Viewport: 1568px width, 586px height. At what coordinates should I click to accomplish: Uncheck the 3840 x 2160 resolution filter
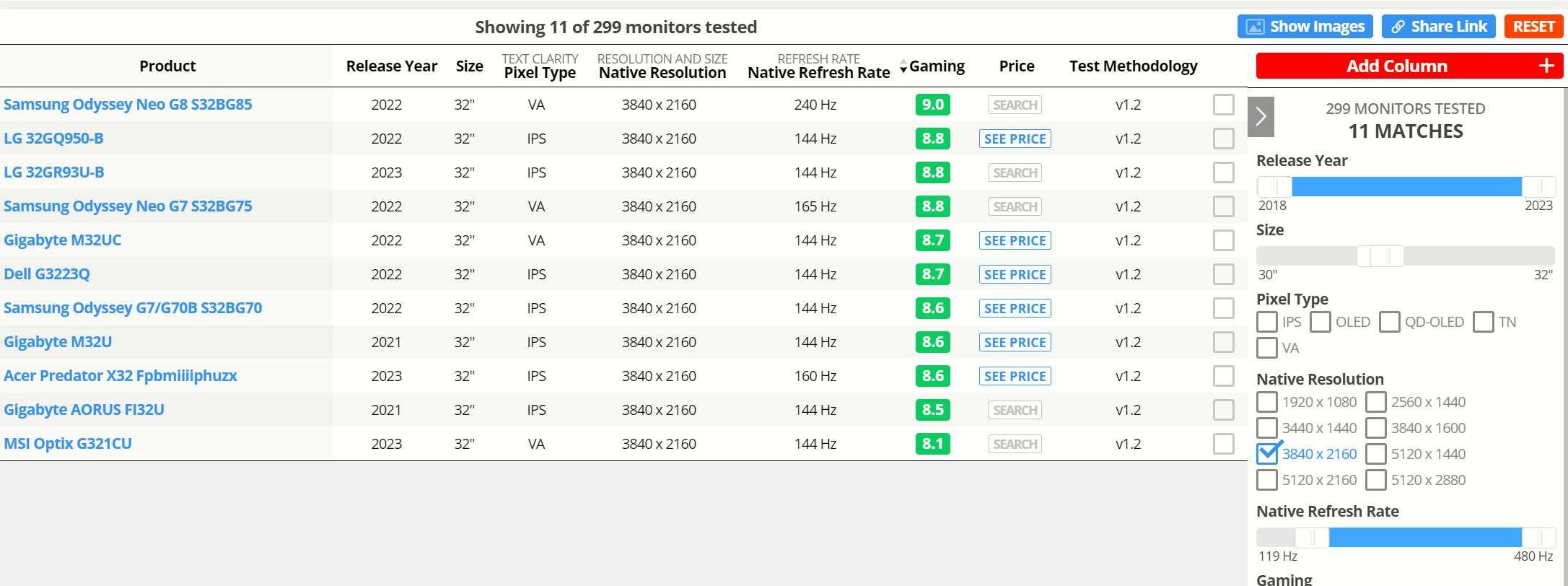pyautogui.click(x=1266, y=454)
